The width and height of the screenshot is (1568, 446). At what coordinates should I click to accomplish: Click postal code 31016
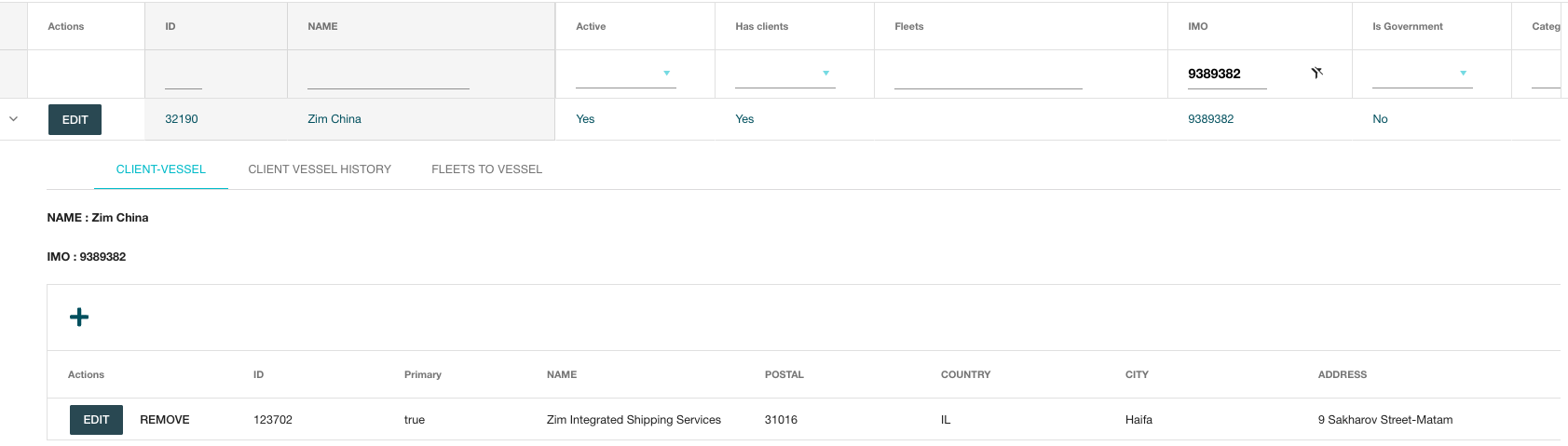781,420
